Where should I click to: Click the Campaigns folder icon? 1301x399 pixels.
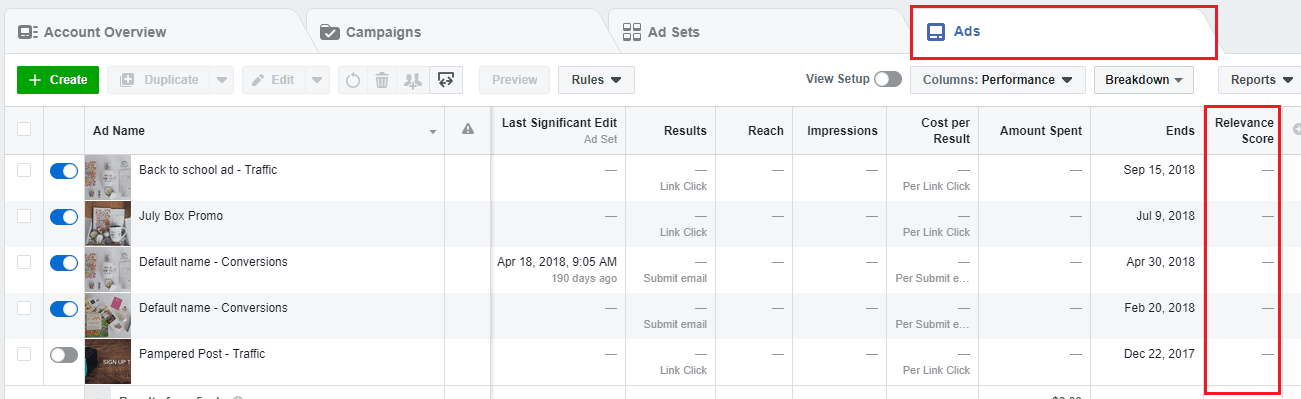330,32
